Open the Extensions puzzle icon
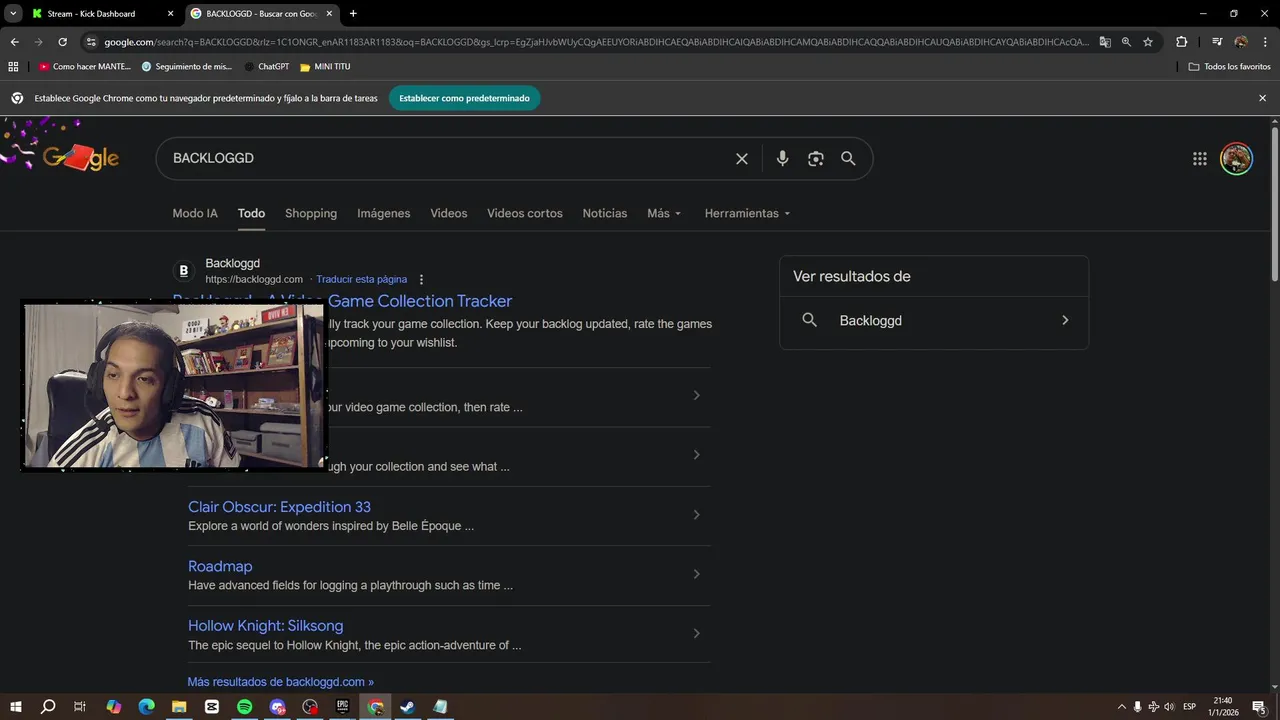 [1182, 42]
